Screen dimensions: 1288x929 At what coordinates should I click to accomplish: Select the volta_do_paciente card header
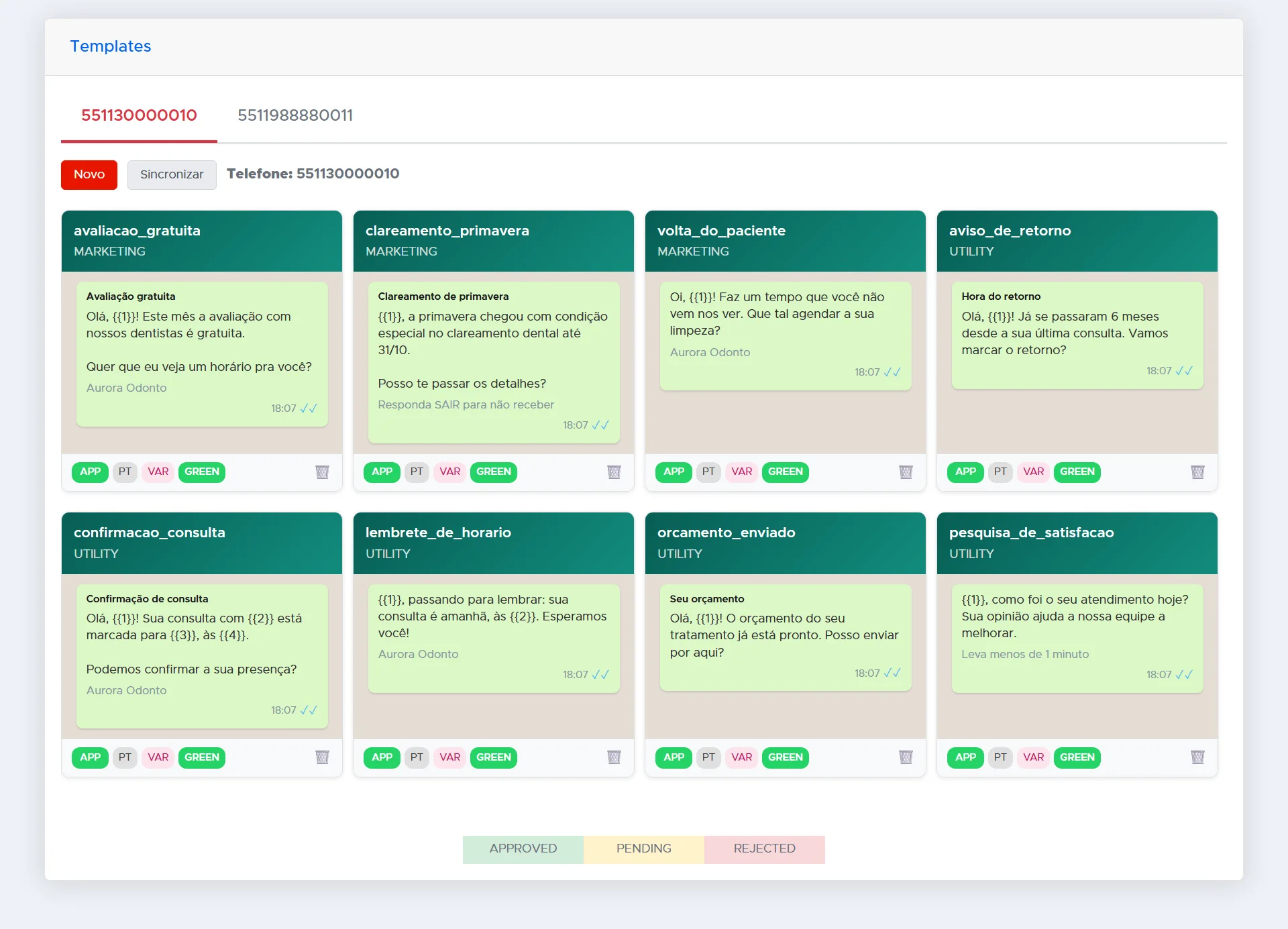coord(786,241)
